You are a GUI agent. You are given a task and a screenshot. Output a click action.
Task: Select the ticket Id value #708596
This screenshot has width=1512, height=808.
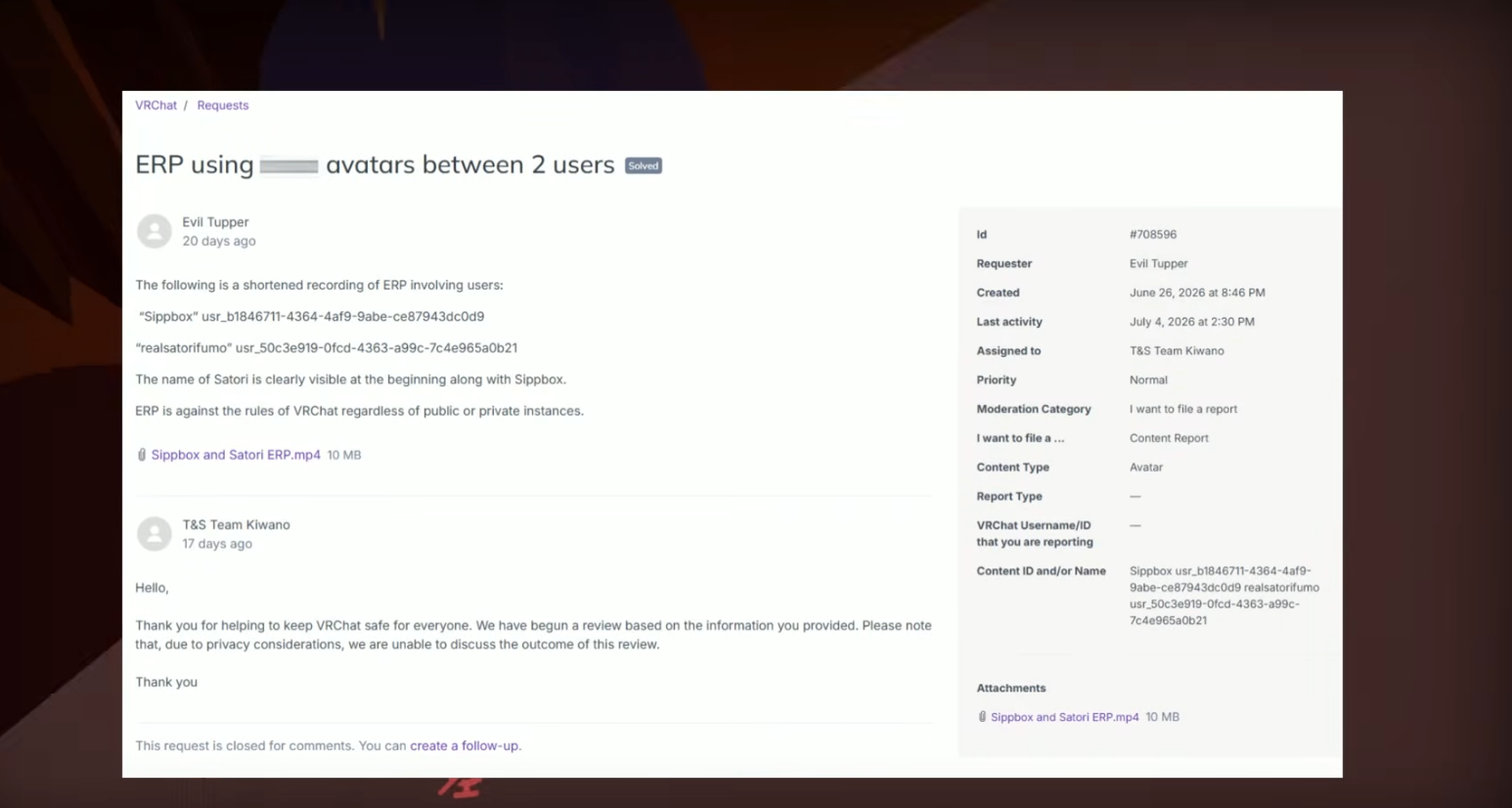pos(1153,235)
